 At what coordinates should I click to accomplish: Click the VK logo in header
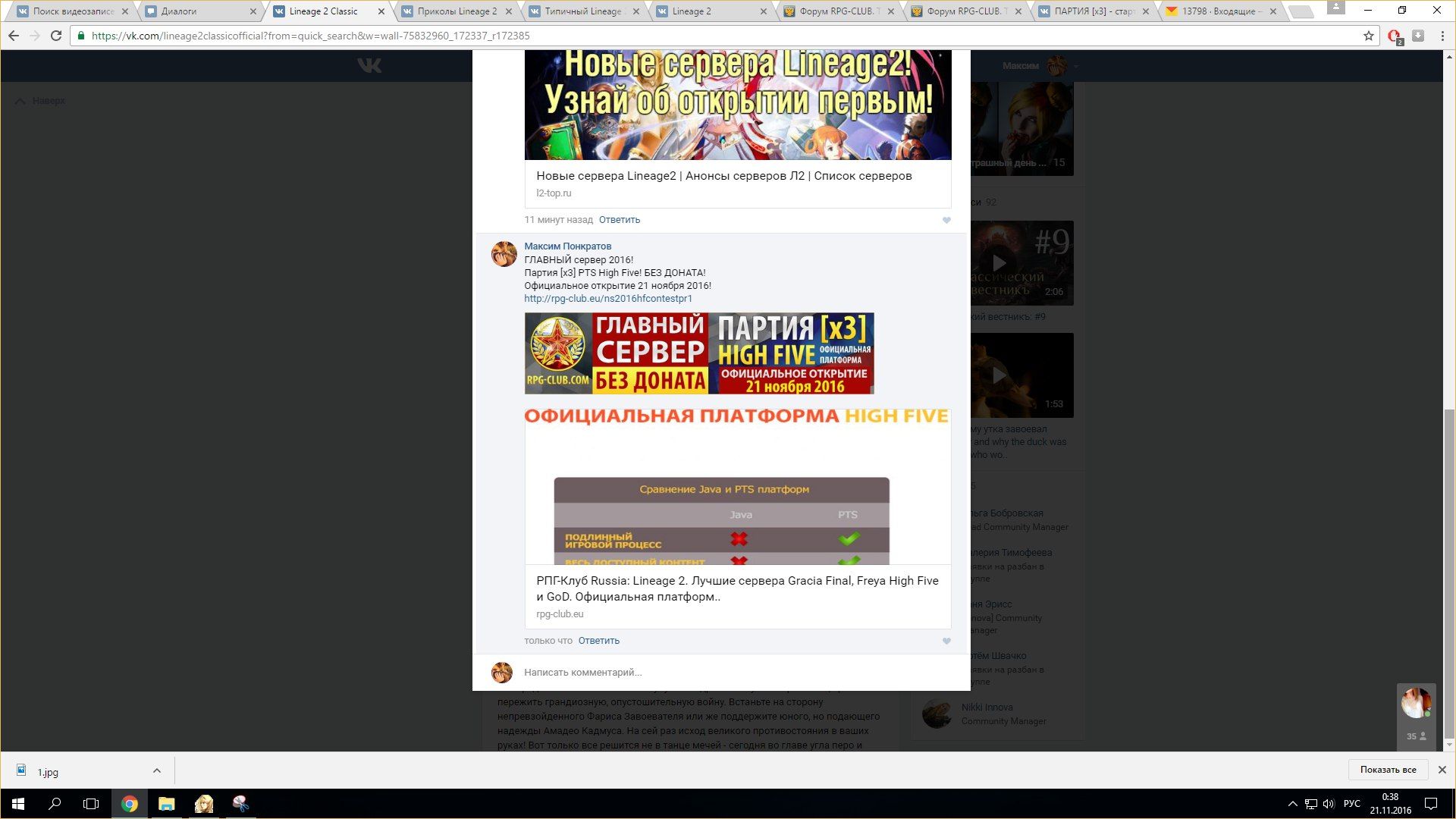click(369, 66)
